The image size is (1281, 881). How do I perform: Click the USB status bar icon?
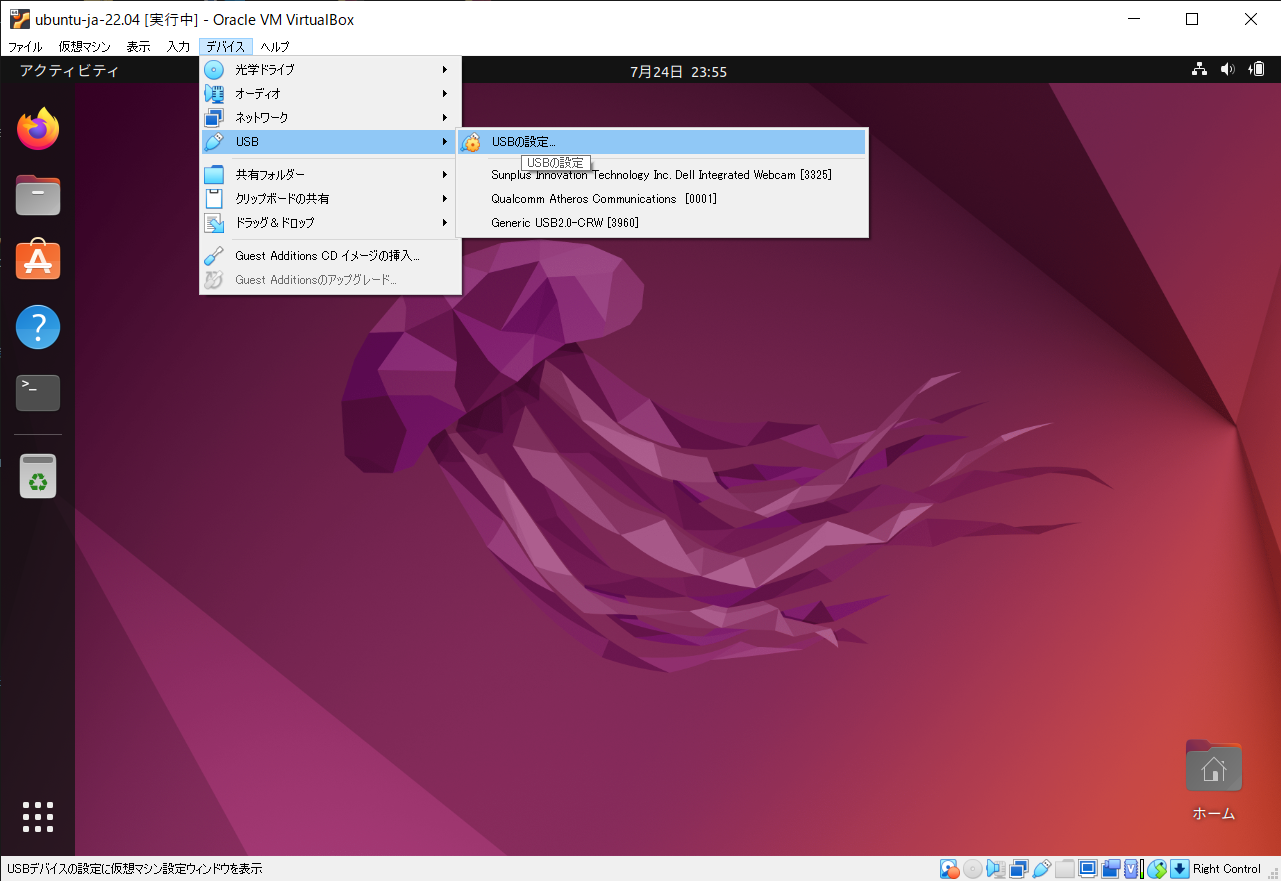point(1042,868)
